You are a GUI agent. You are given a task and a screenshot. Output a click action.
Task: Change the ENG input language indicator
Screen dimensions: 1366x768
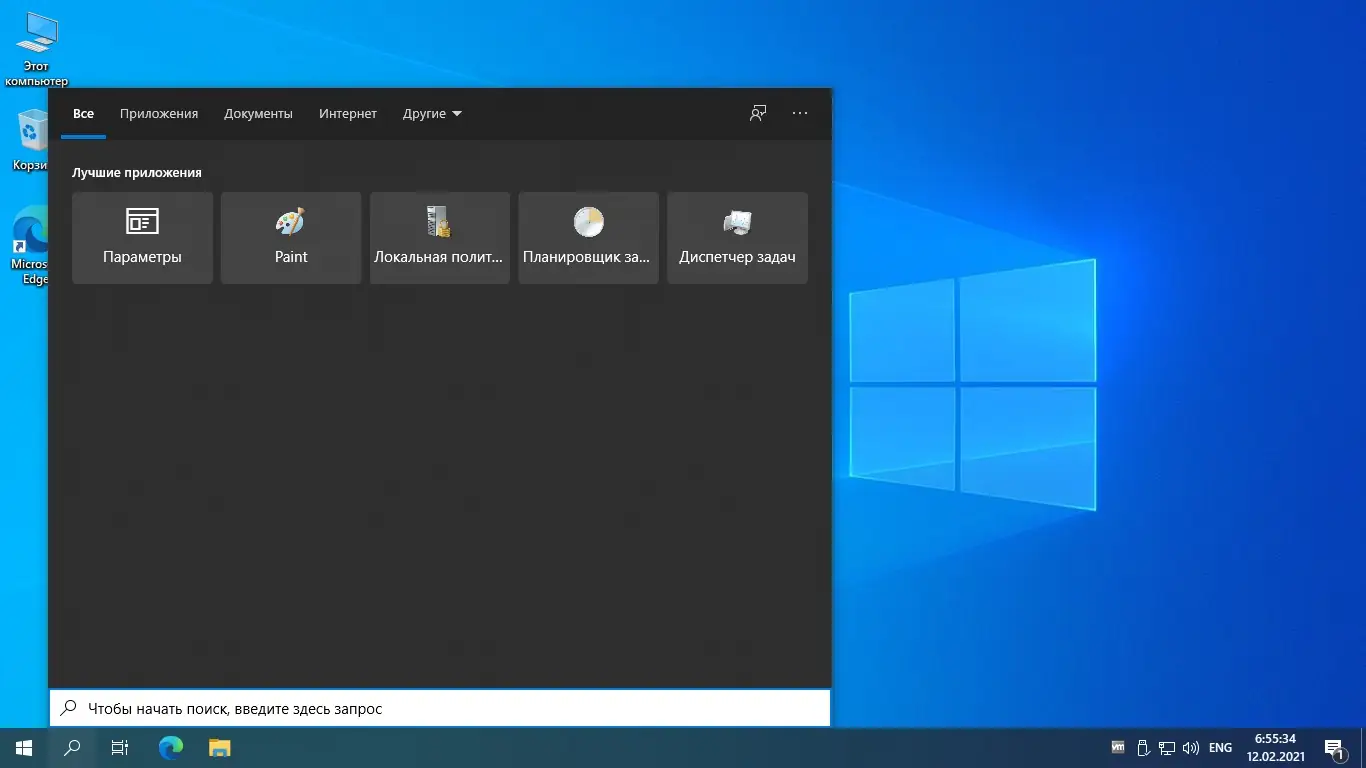[1220, 748]
